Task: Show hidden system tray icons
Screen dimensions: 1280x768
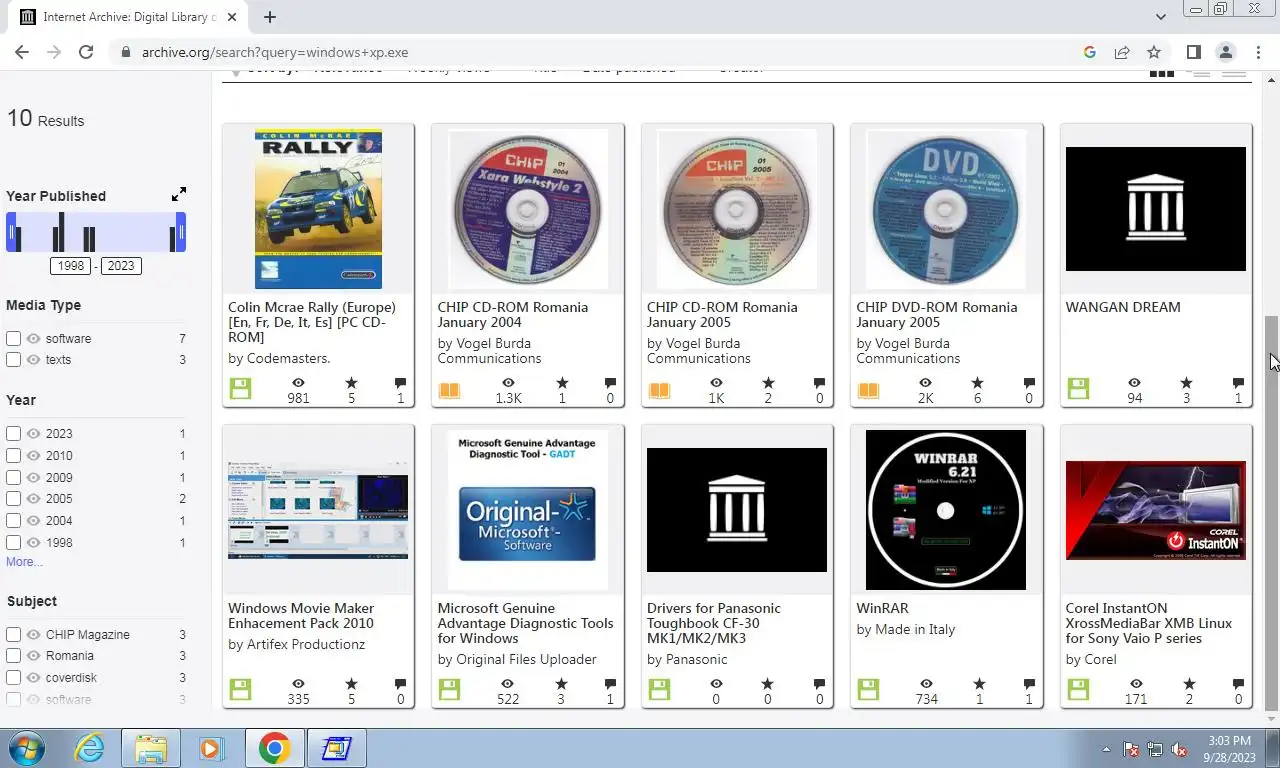Action: click(1106, 749)
